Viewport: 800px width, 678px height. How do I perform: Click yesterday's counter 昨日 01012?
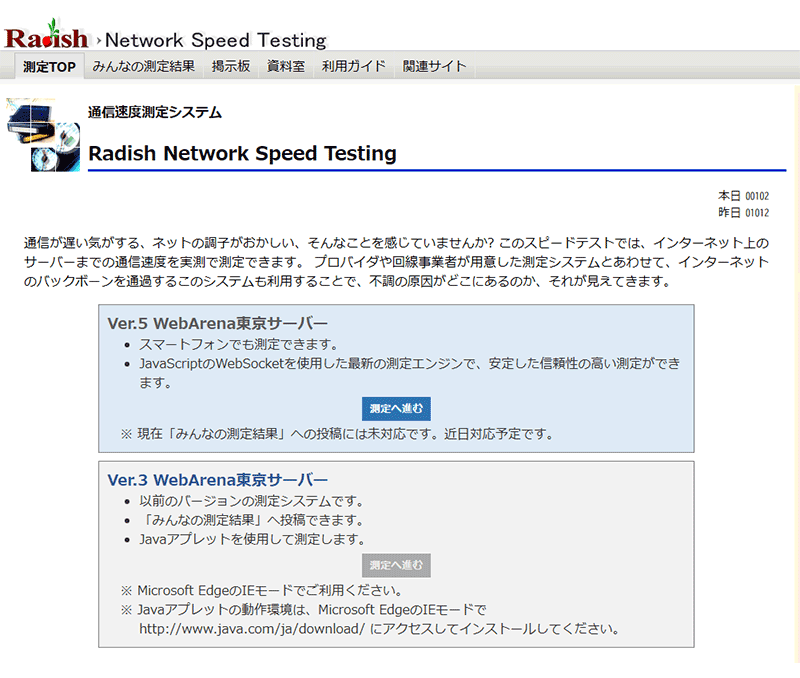point(743,213)
